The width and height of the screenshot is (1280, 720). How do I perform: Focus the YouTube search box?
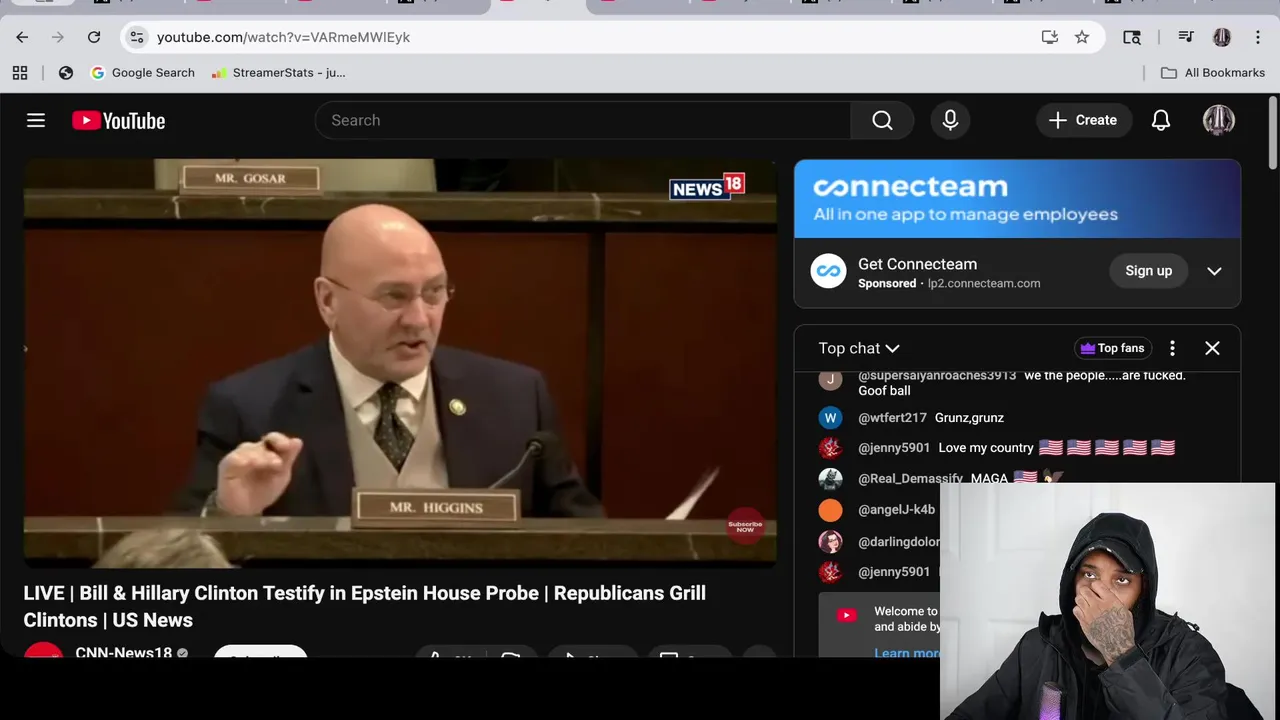pyautogui.click(x=583, y=120)
